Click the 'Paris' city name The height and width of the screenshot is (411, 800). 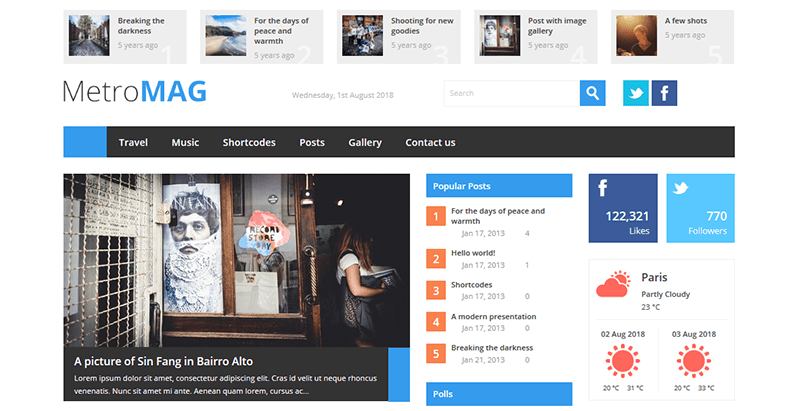[x=654, y=277]
